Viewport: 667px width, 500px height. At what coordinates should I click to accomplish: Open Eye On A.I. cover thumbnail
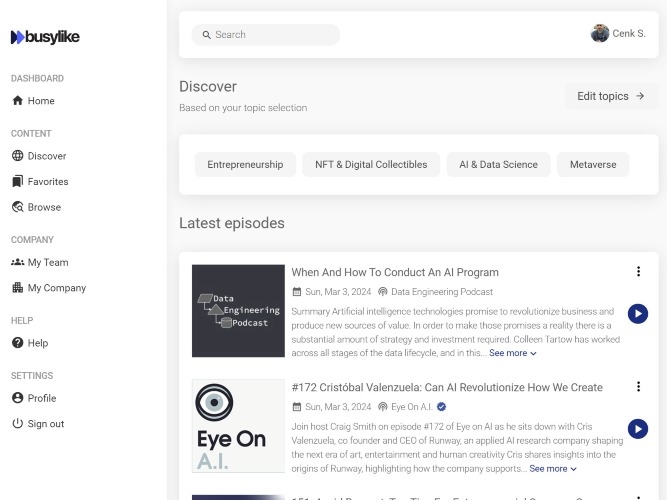click(x=238, y=426)
